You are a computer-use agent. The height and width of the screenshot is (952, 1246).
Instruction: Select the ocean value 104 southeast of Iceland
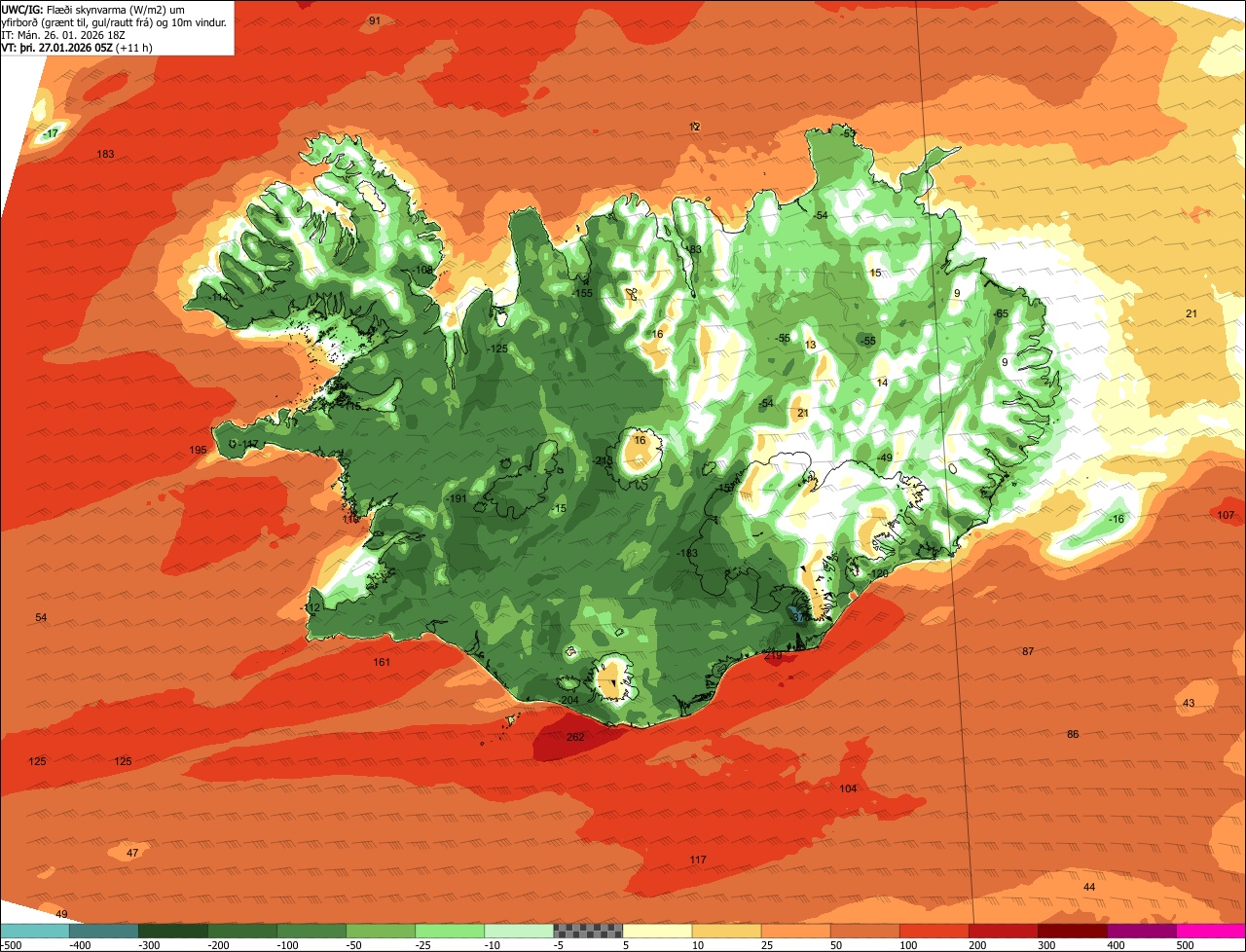pyautogui.click(x=848, y=788)
